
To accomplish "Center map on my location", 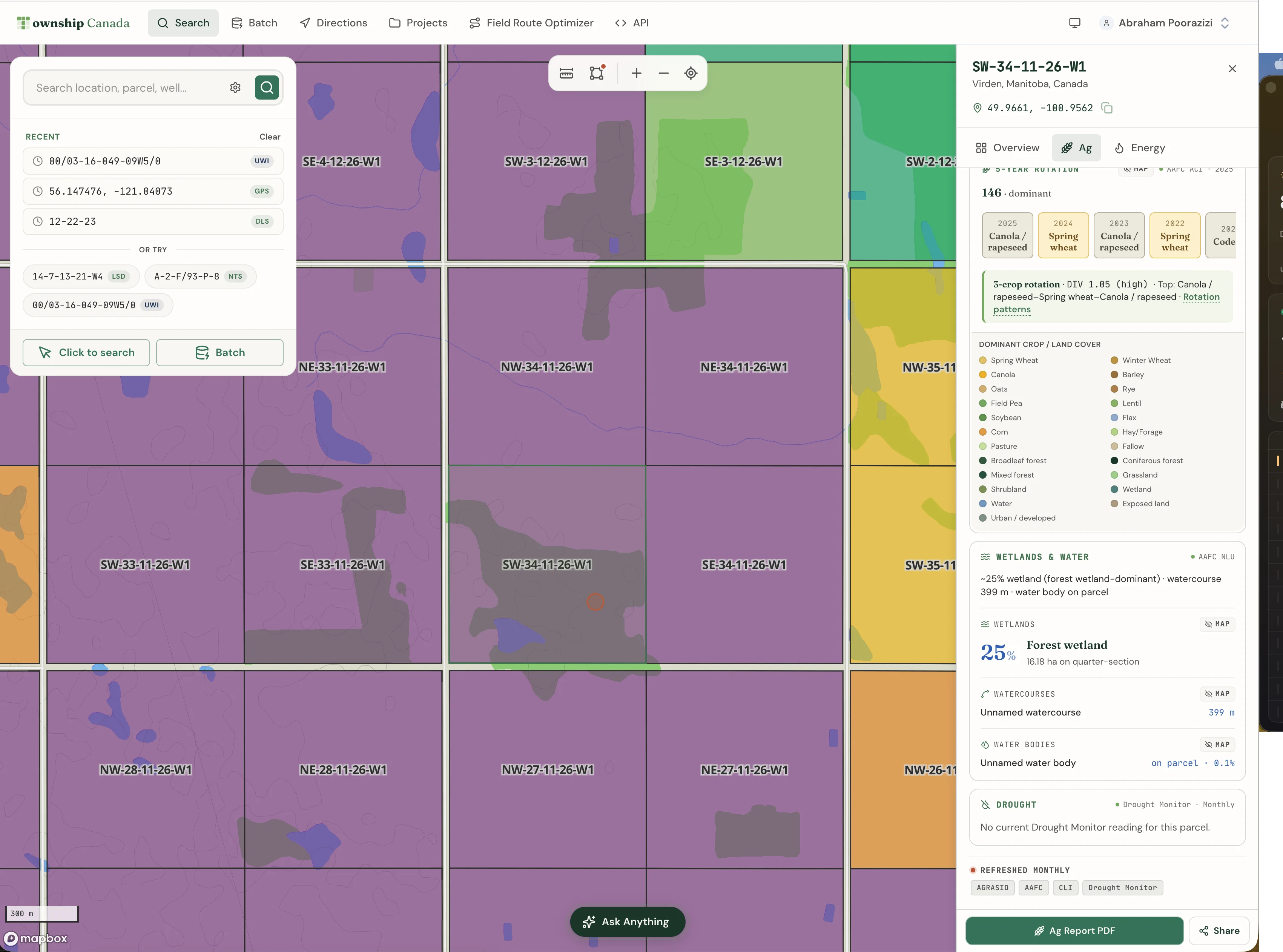I will coord(691,73).
